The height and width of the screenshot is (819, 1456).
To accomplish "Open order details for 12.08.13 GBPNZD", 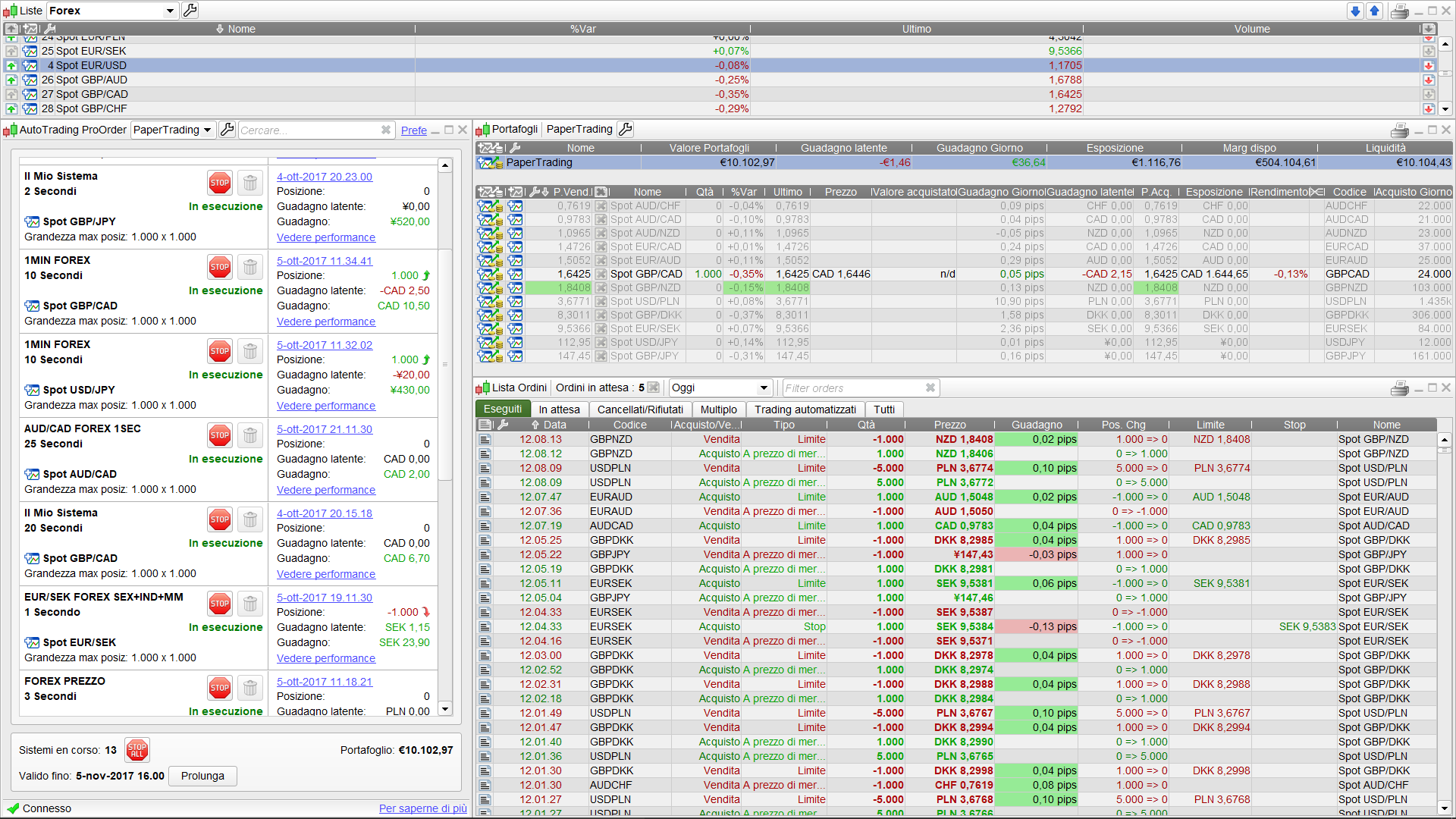I will 485,439.
